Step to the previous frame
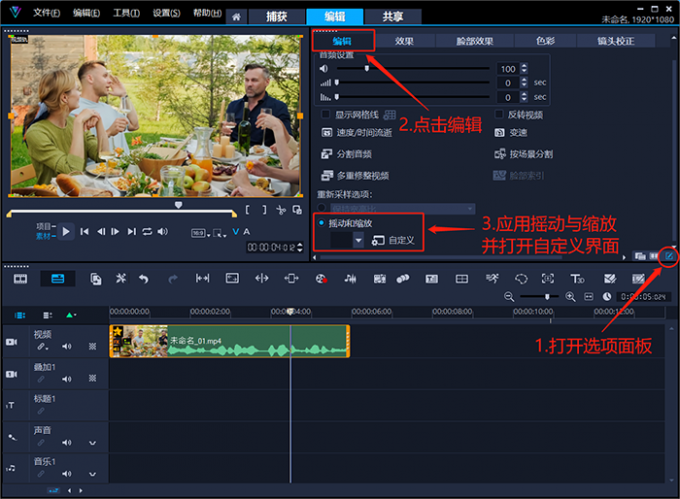680x499 pixels. (x=101, y=232)
